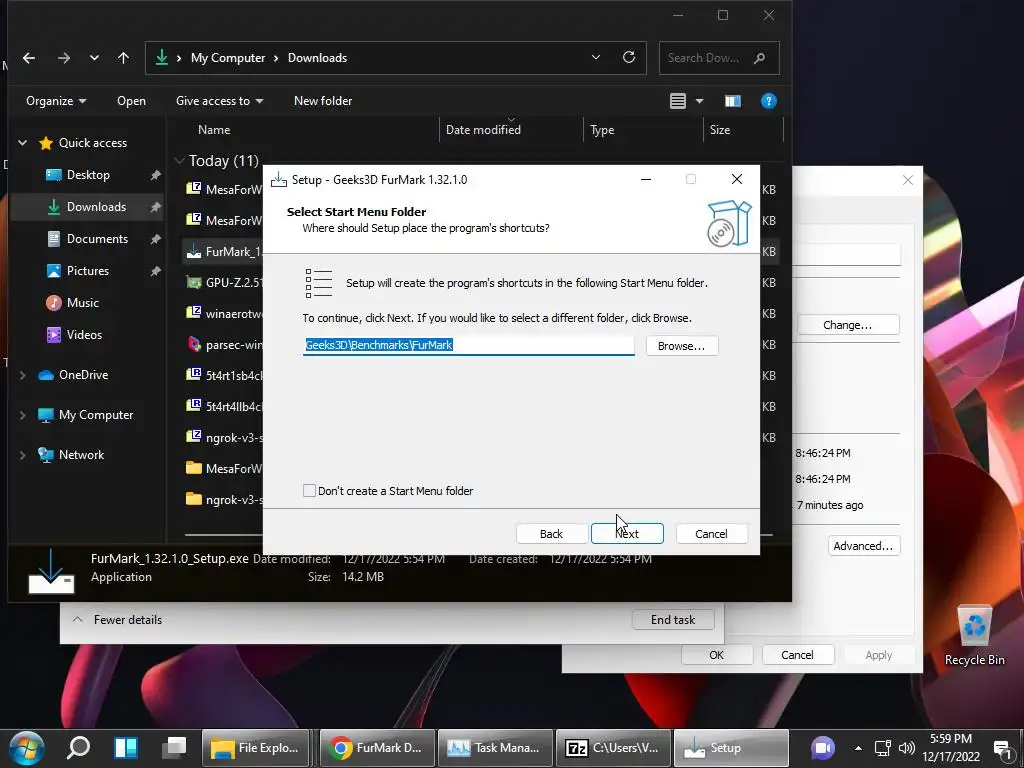Switch to 7-Zip window on taskbar
The width and height of the screenshot is (1024, 768).
pyautogui.click(x=613, y=748)
